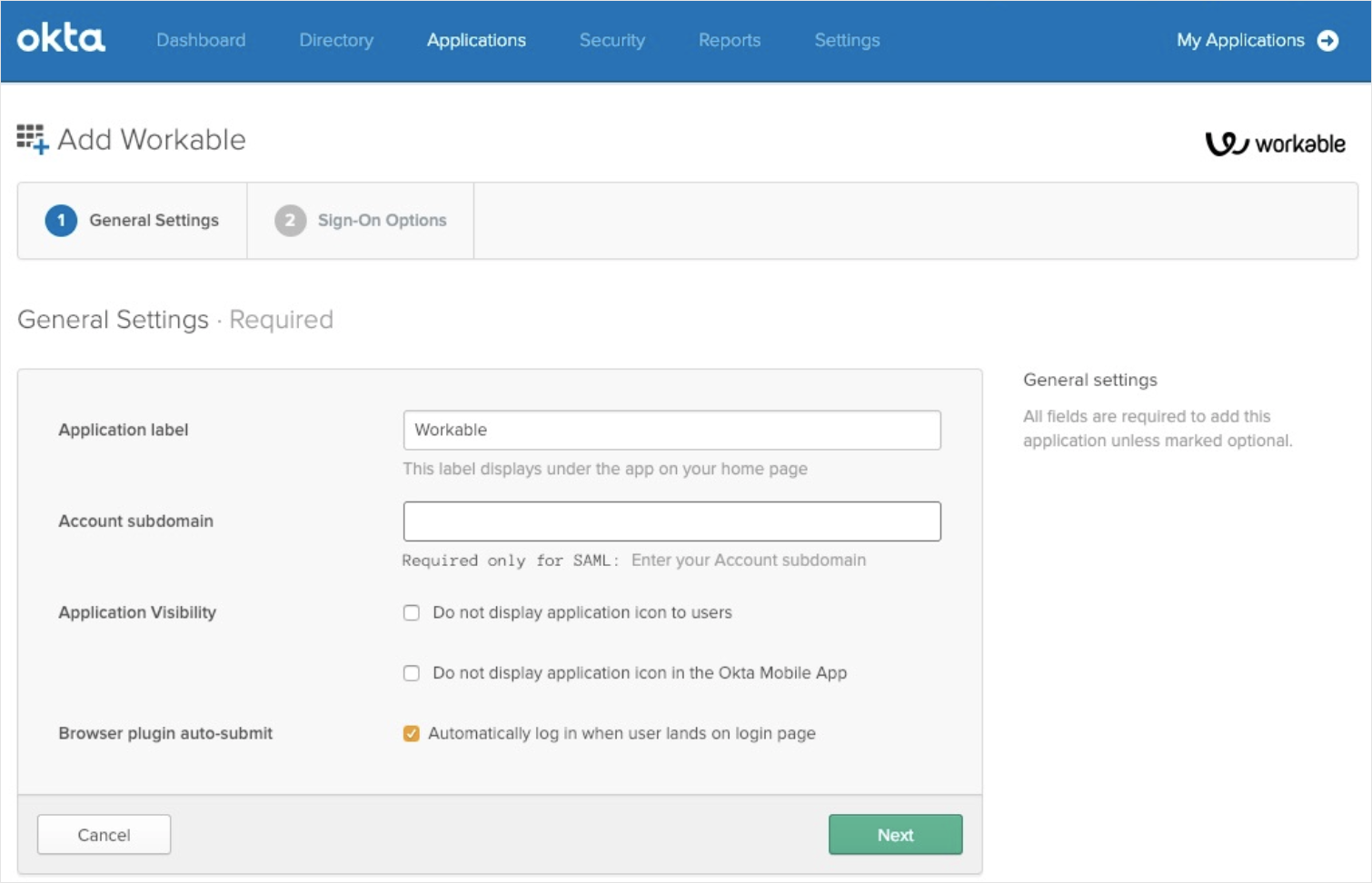Click the hint Required only for SAML
This screenshot has width=1372, height=883.
(634, 561)
